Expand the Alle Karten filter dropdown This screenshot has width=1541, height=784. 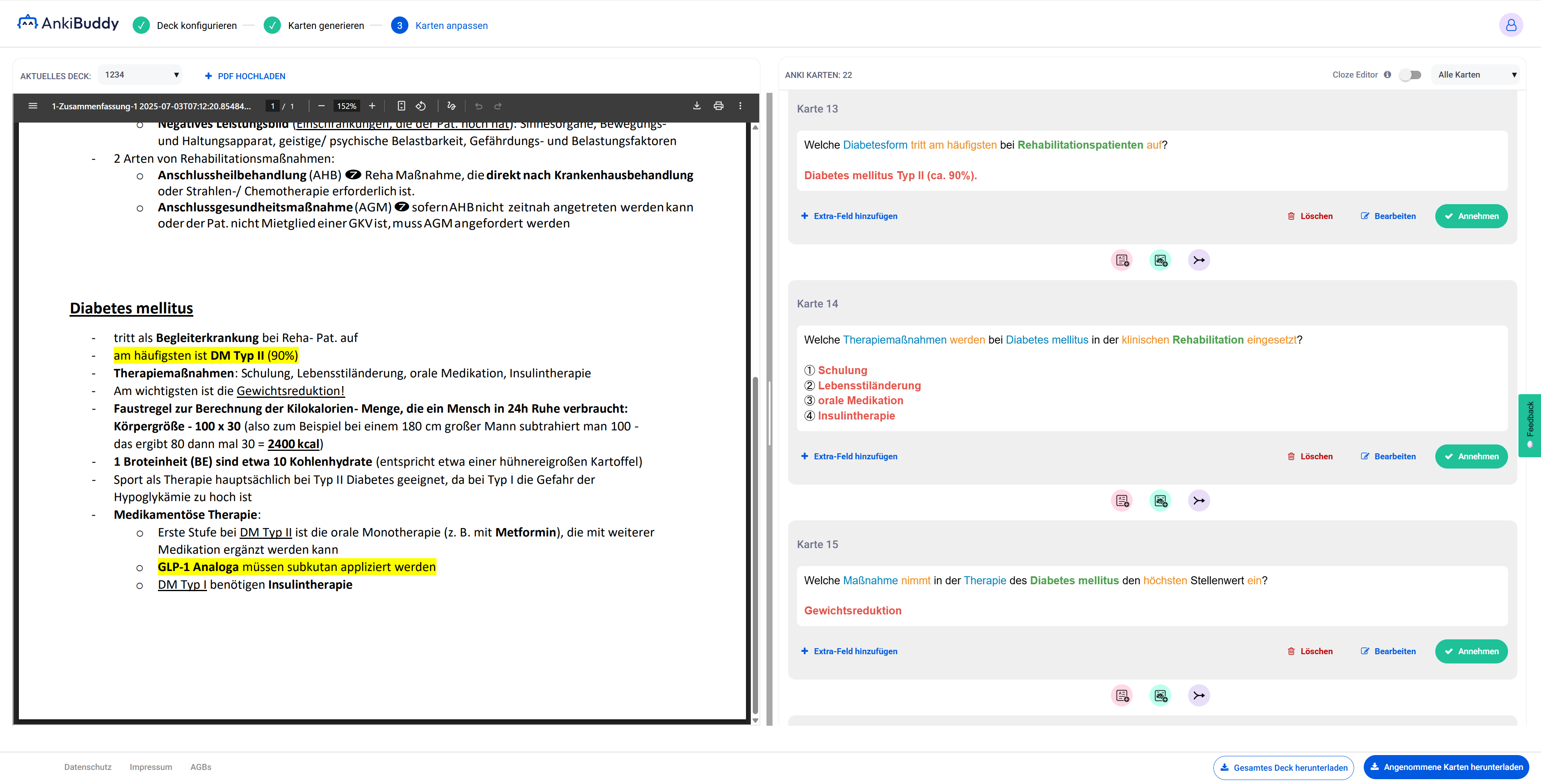coord(1476,75)
